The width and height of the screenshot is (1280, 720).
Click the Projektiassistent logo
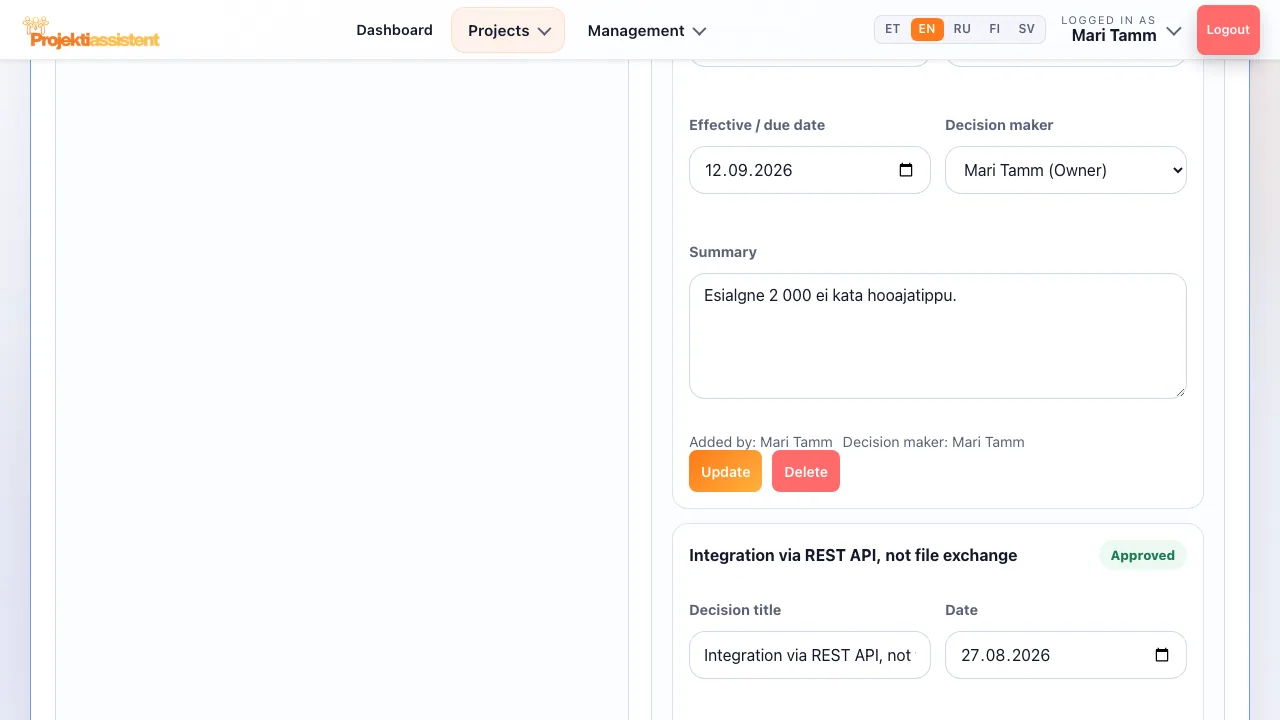pos(91,32)
